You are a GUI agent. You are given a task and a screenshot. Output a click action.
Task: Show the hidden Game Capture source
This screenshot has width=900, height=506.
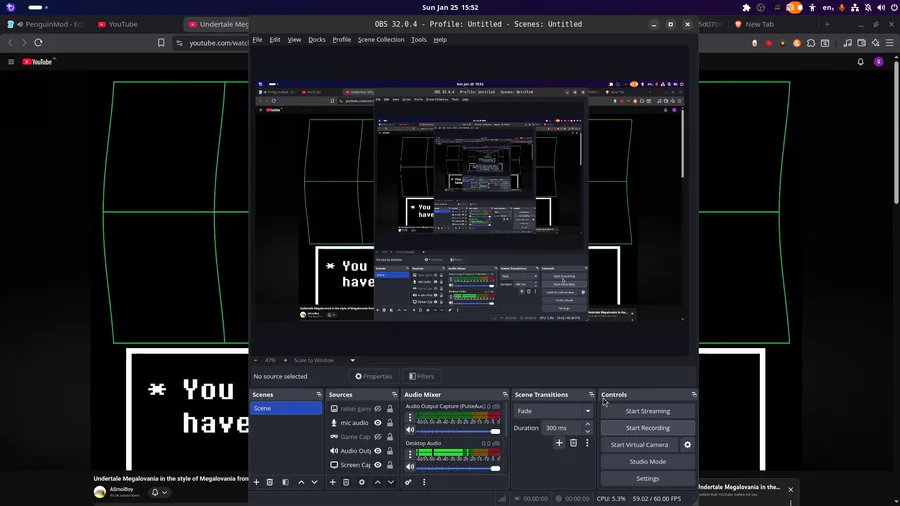coord(378,437)
